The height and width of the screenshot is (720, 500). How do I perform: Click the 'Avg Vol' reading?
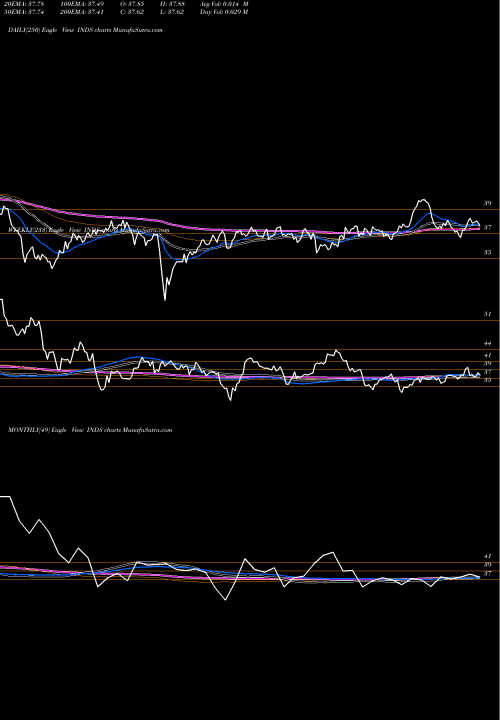tap(224, 4)
